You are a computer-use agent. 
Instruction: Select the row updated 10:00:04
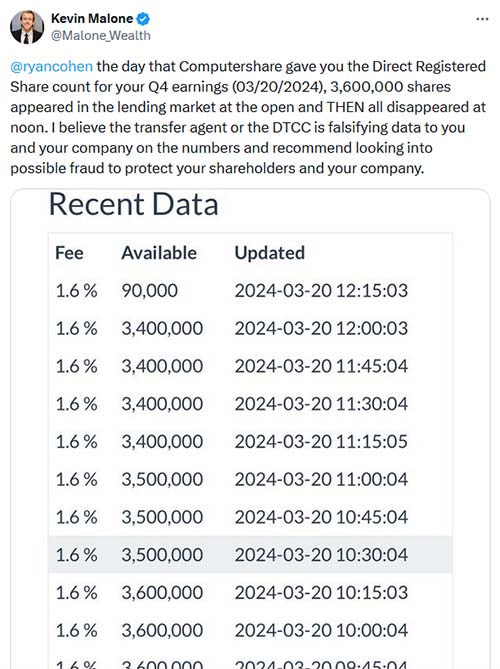pyautogui.click(x=250, y=630)
